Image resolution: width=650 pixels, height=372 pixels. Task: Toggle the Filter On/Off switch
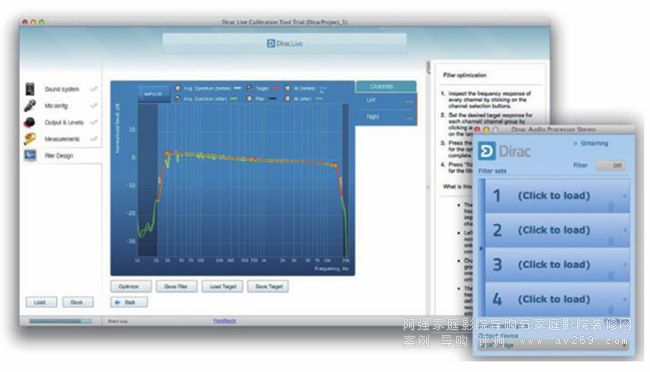(611, 165)
